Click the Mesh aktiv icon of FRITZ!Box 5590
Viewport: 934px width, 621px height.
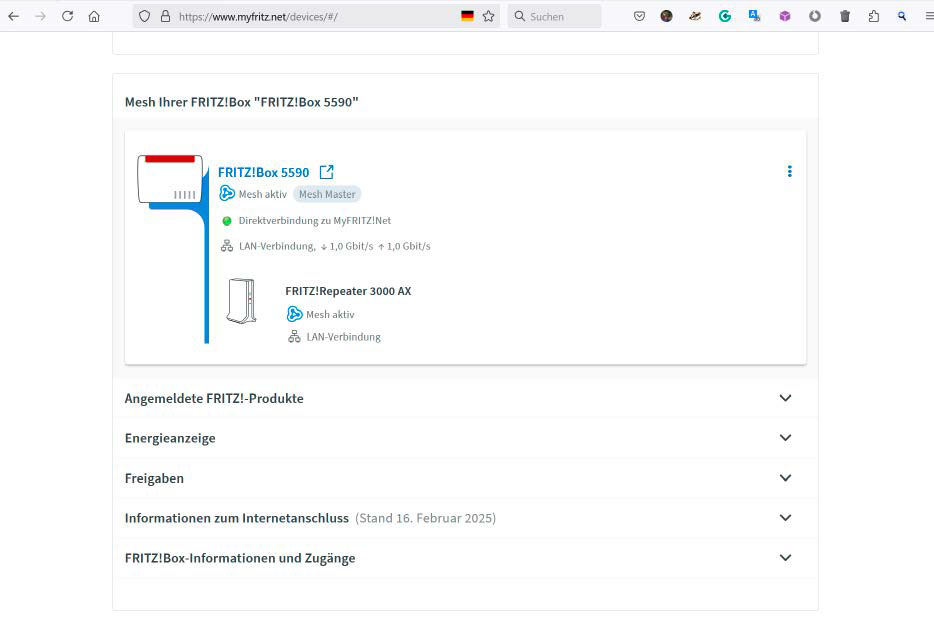tap(227, 193)
